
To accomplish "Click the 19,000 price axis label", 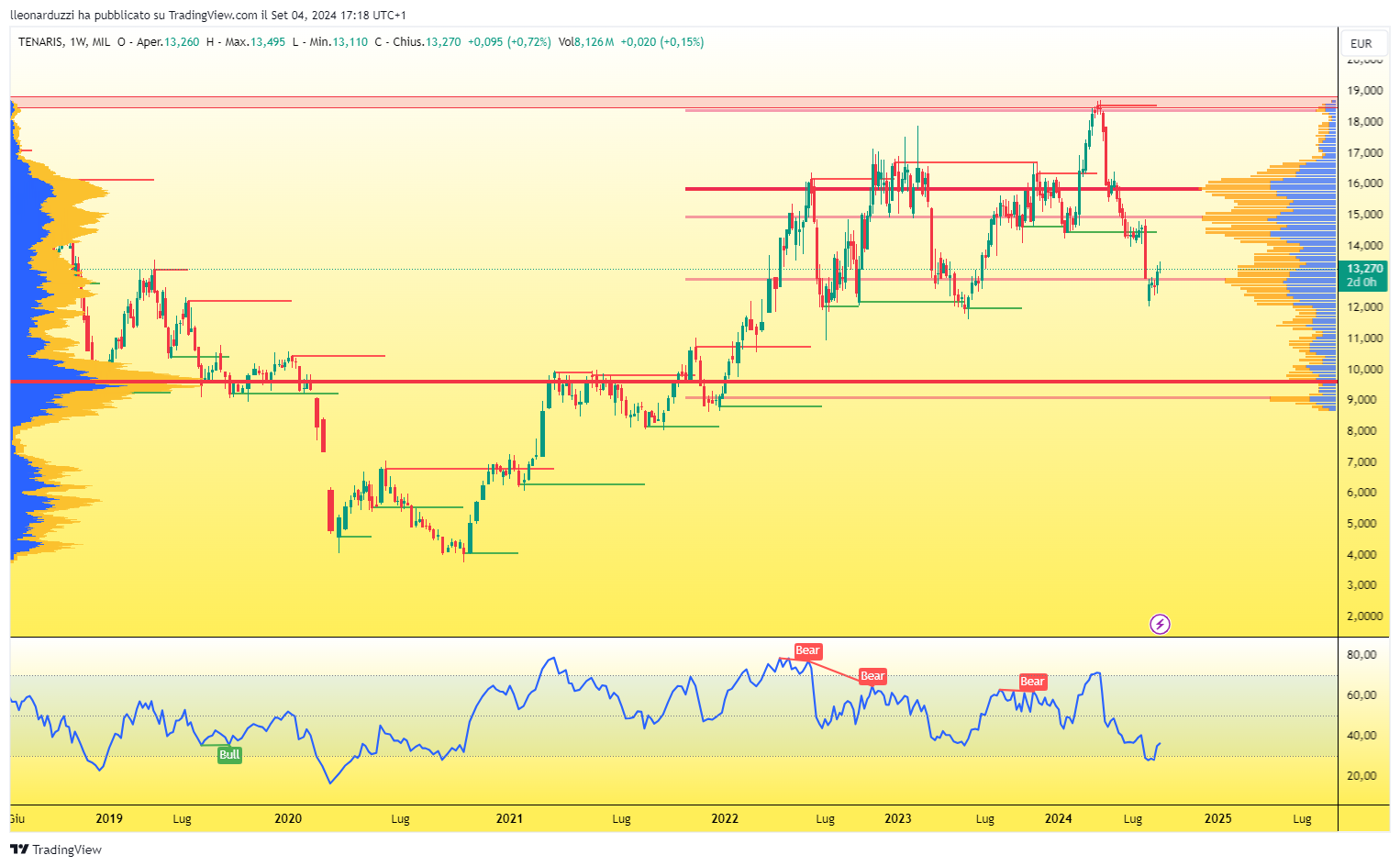I will pyautogui.click(x=1364, y=91).
